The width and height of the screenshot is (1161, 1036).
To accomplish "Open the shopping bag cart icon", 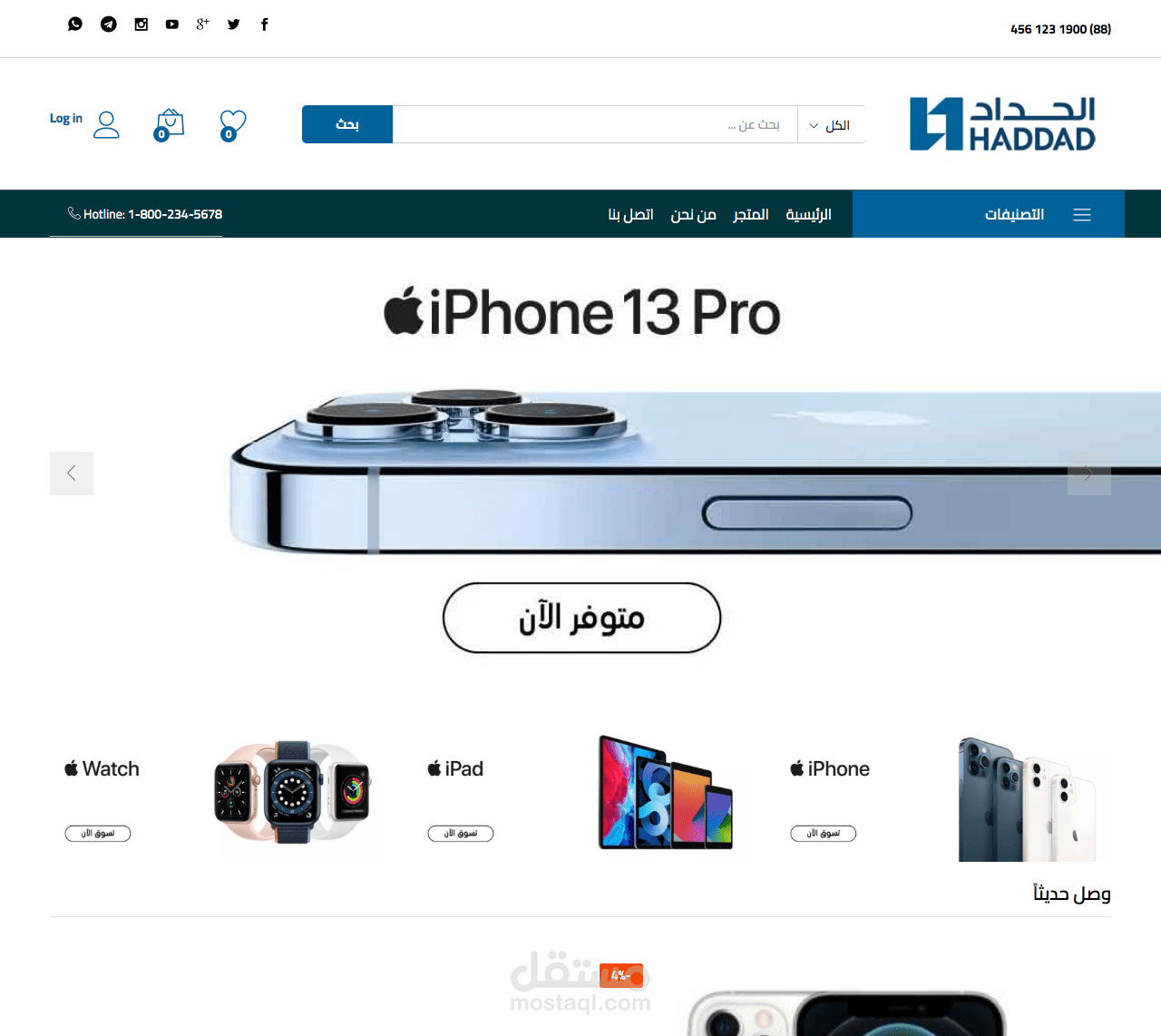I will tap(170, 125).
